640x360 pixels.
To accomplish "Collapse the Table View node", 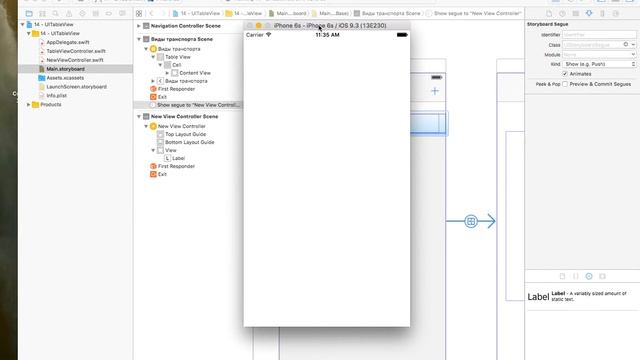I will [153, 57].
